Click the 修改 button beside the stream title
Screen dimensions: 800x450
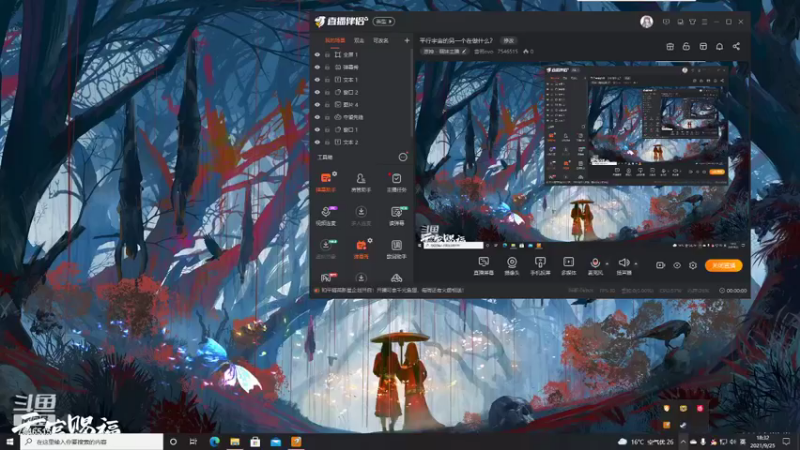click(x=509, y=40)
